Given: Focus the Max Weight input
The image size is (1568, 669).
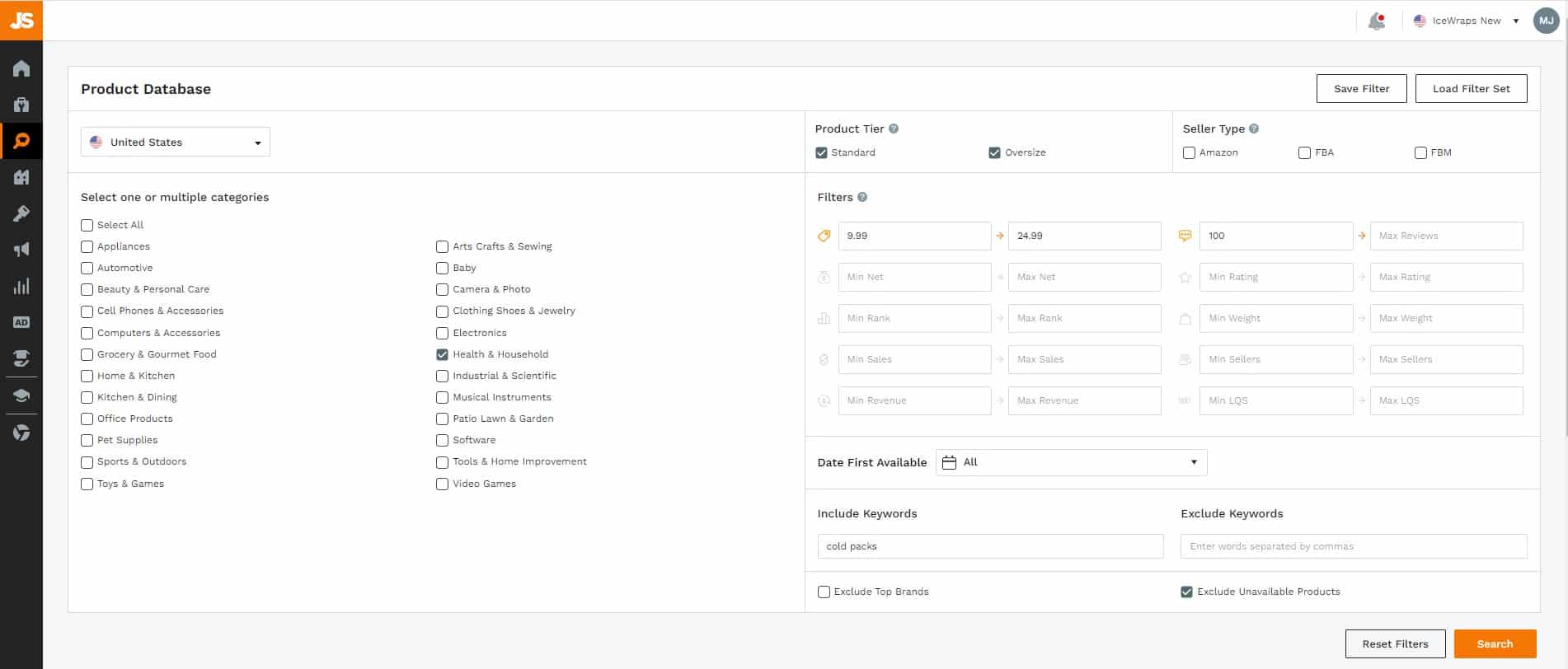Looking at the screenshot, I should click(x=1446, y=318).
